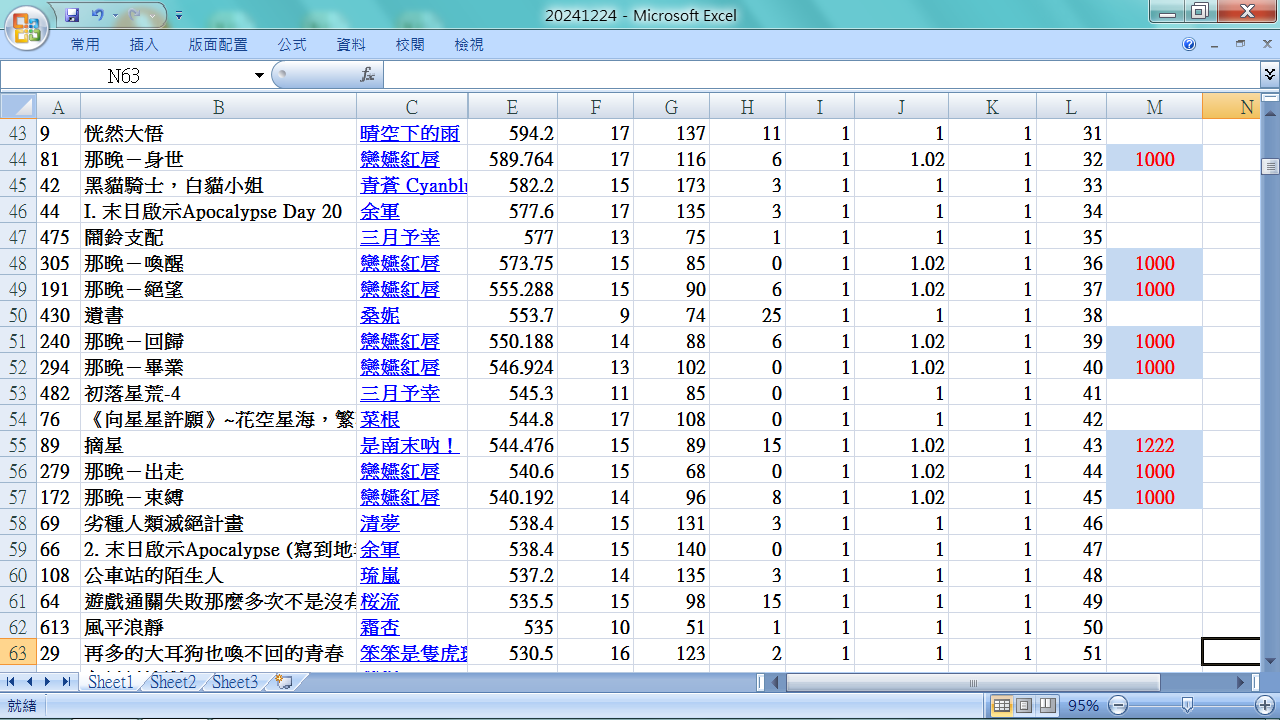Switch to Sheet3 tab
This screenshot has height=720, width=1280.
coord(235,682)
